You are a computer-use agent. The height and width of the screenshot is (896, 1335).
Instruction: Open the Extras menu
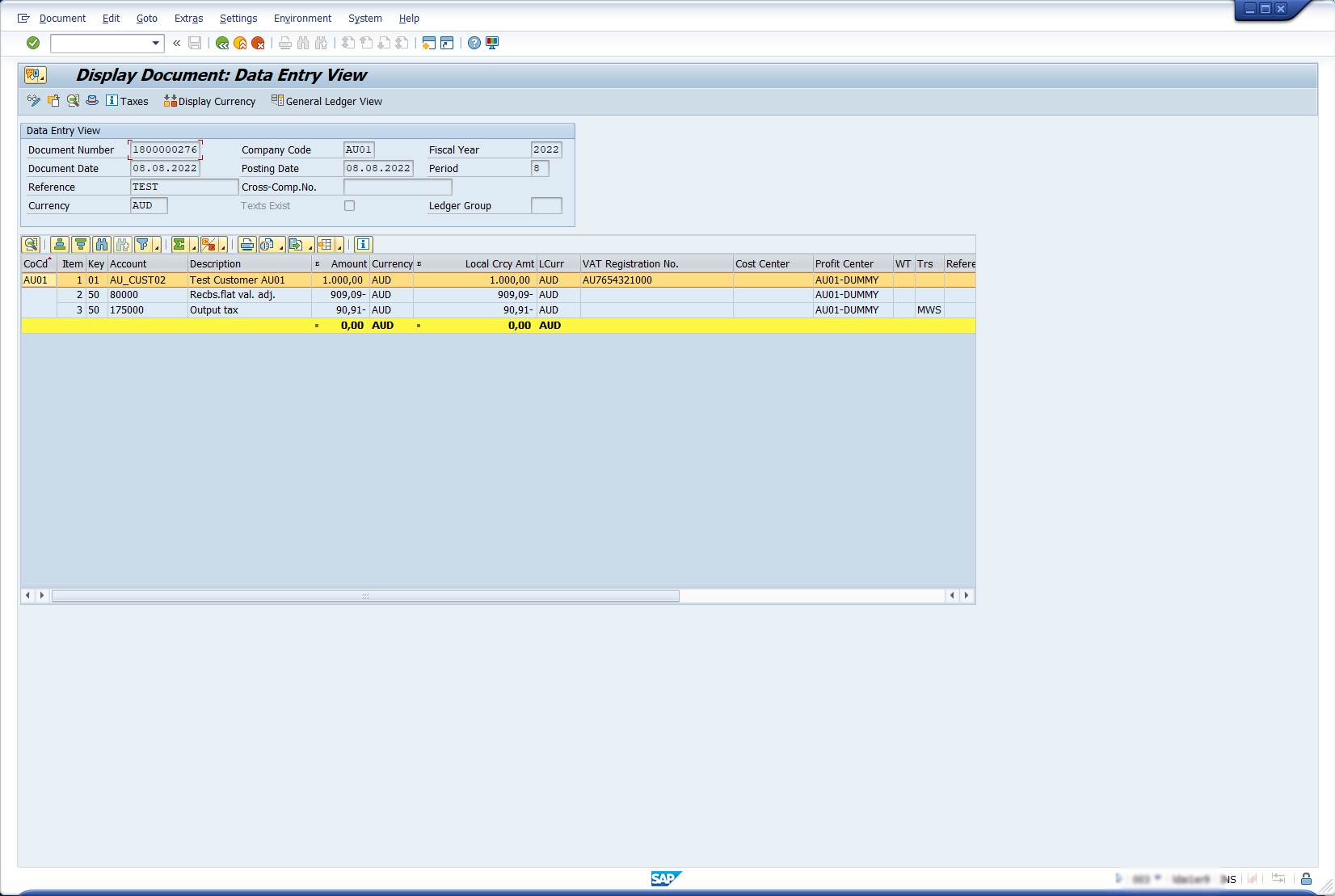coord(188,18)
